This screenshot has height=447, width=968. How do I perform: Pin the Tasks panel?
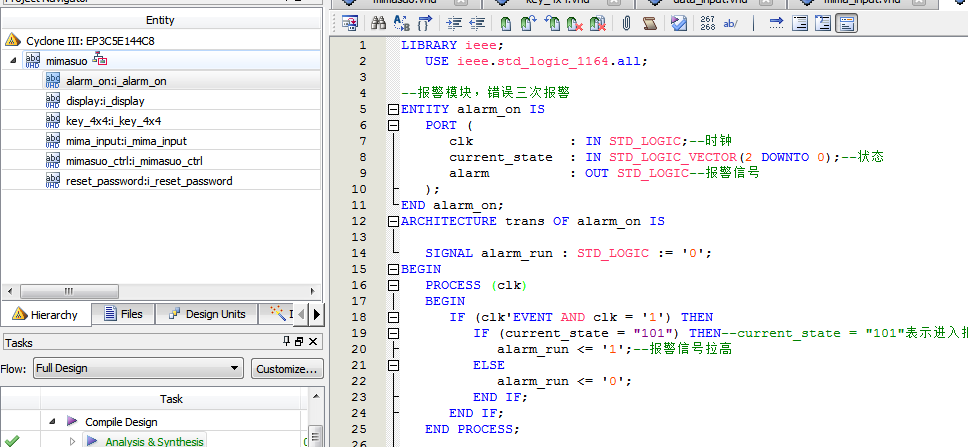click(286, 341)
